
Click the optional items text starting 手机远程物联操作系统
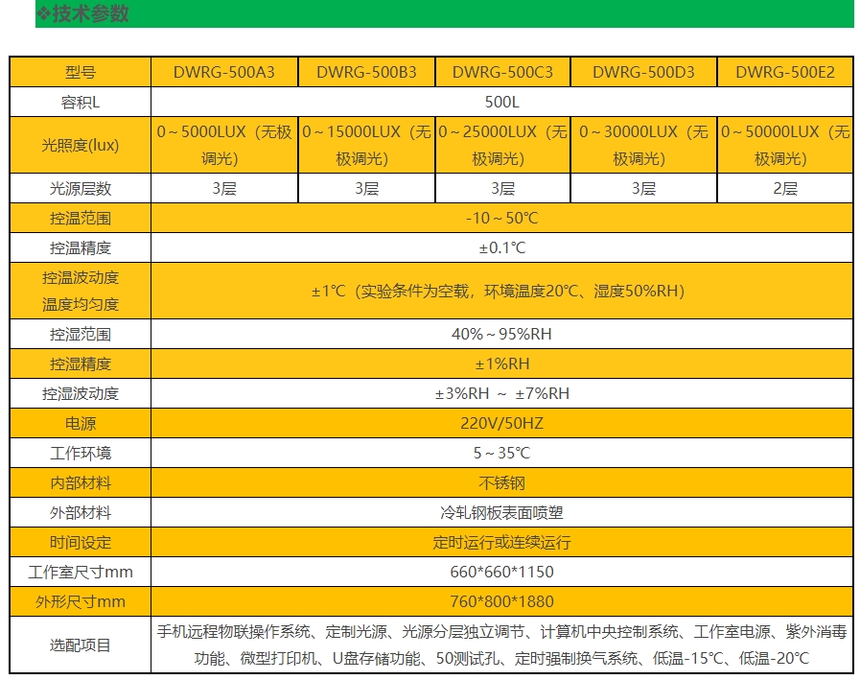pyautogui.click(x=502, y=645)
